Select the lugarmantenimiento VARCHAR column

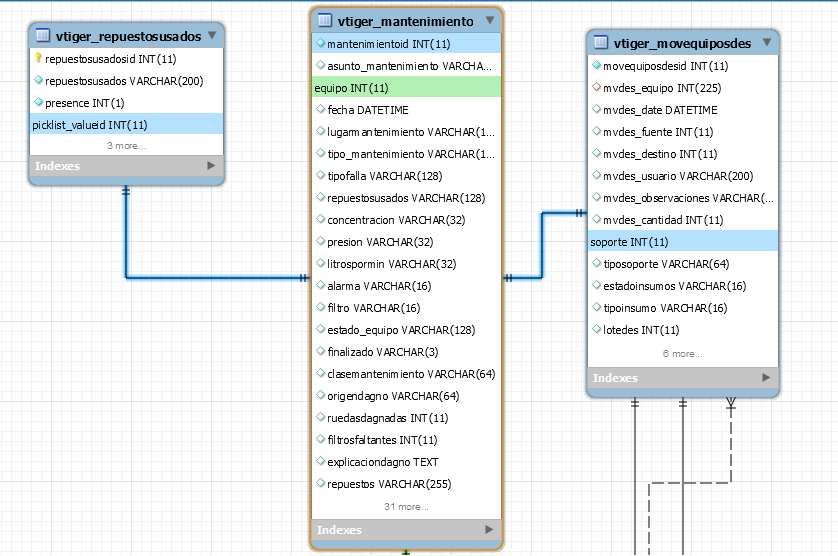[406, 132]
